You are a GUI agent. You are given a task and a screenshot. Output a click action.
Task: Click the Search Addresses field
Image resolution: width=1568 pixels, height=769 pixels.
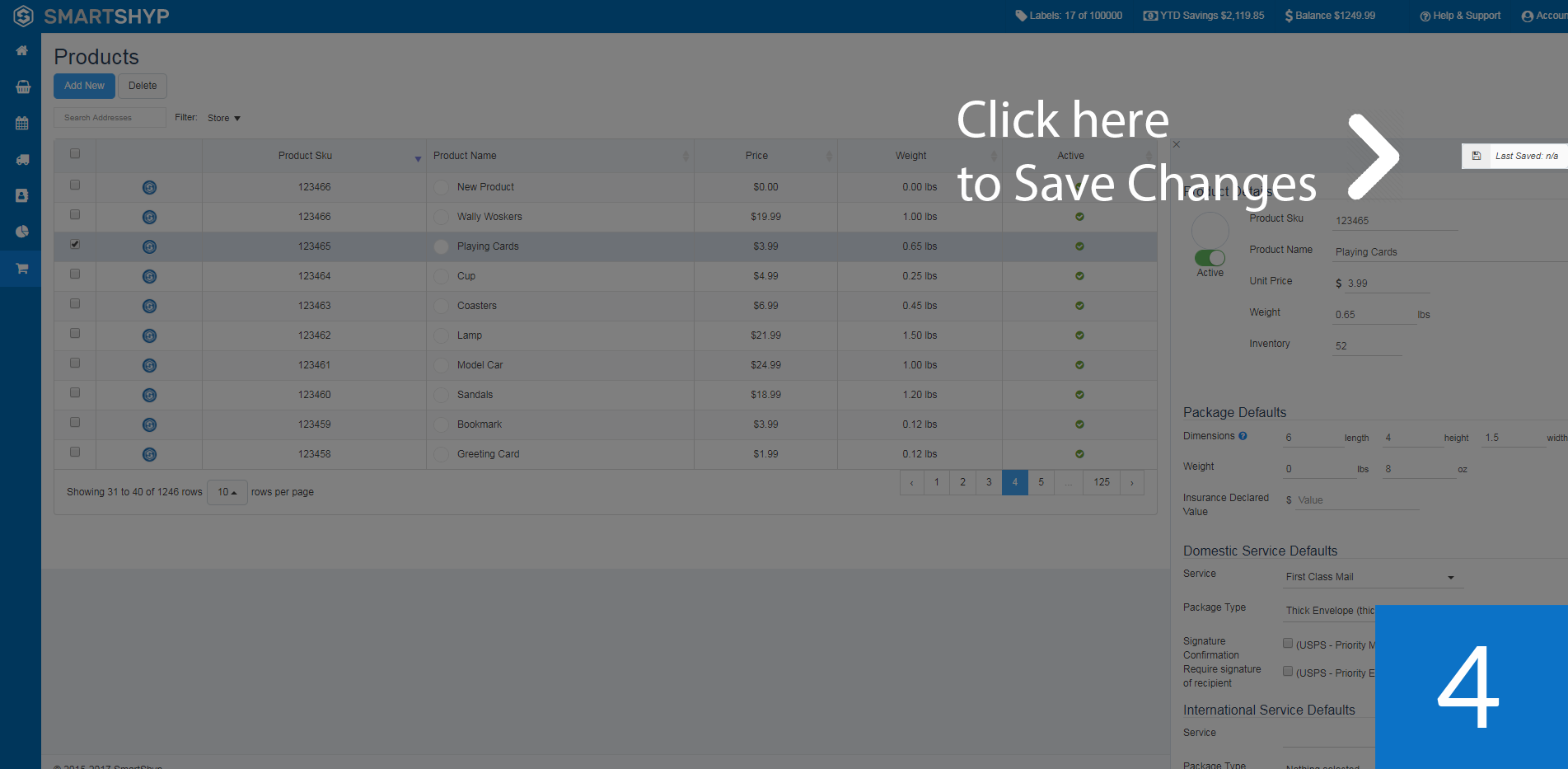coord(110,118)
